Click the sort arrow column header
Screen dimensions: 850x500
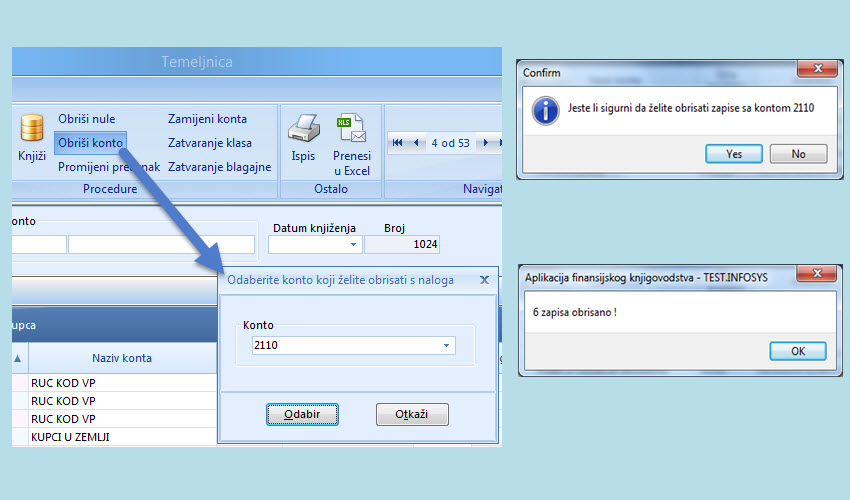(x=19, y=357)
